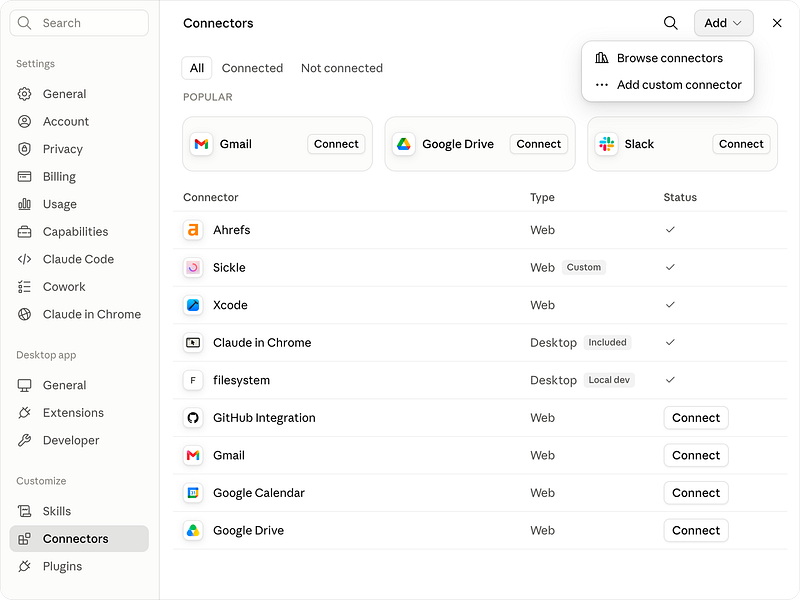Click the Custom badge on Sickle row
The image size is (800, 600).
[584, 267]
